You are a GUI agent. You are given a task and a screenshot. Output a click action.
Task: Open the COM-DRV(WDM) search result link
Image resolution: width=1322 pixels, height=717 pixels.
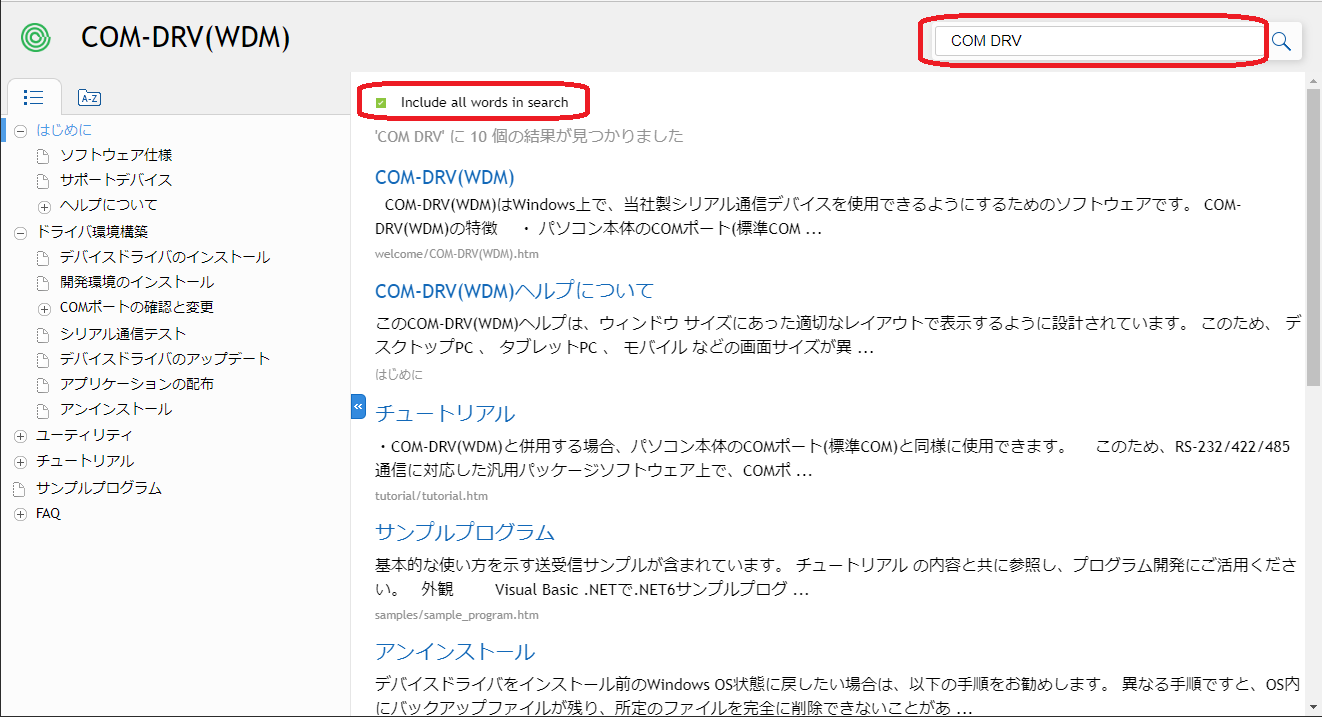445,177
